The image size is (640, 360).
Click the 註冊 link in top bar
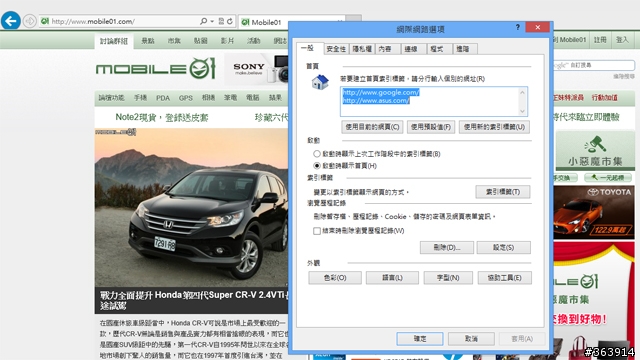click(x=600, y=40)
